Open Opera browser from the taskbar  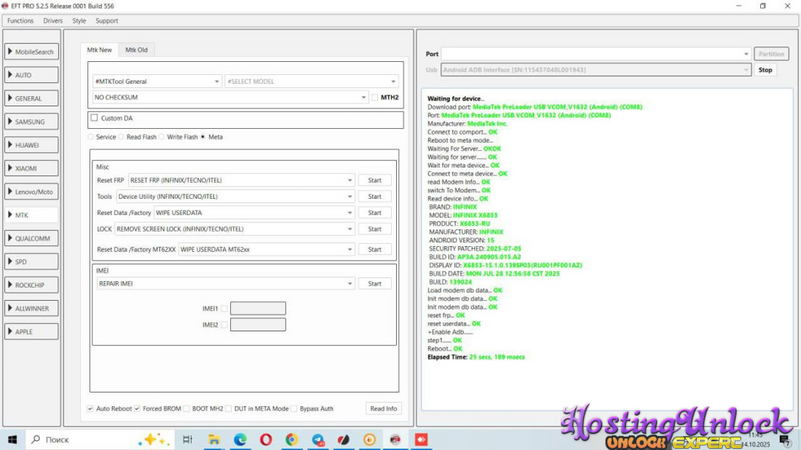266,439
